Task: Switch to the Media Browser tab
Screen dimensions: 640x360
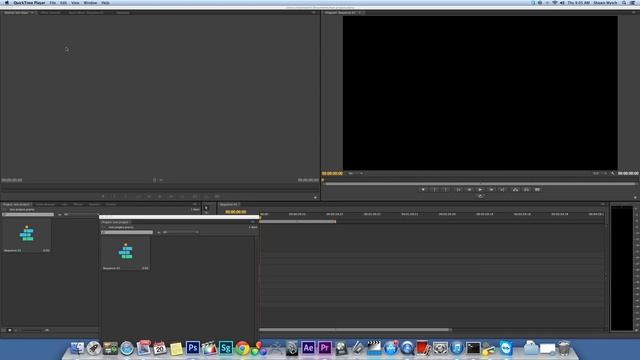Action: pos(45,204)
